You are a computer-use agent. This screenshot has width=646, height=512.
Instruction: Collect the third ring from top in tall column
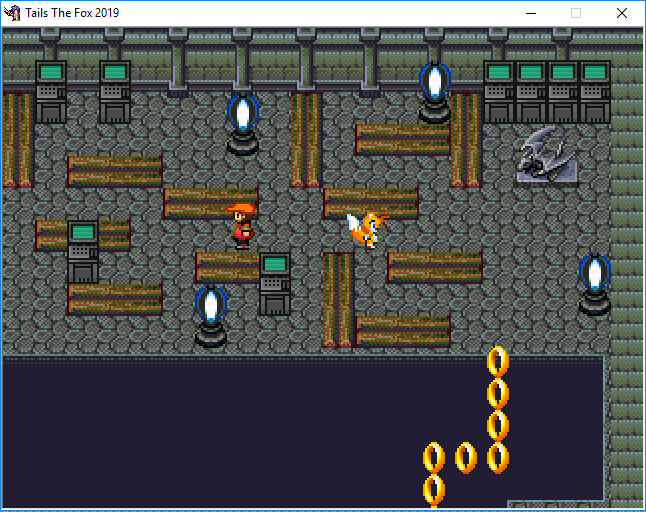(498, 425)
